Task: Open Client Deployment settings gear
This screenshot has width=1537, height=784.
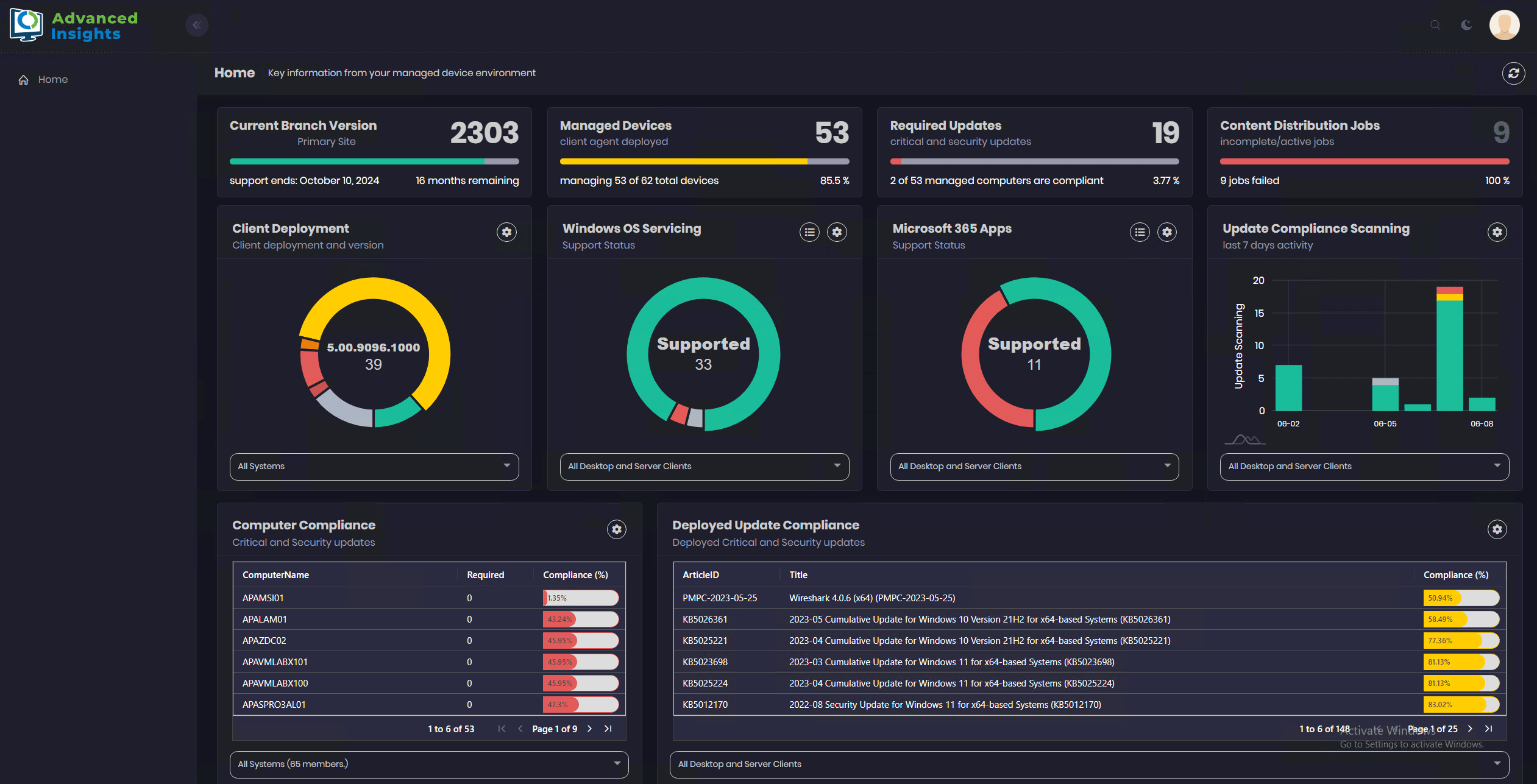Action: (x=506, y=232)
